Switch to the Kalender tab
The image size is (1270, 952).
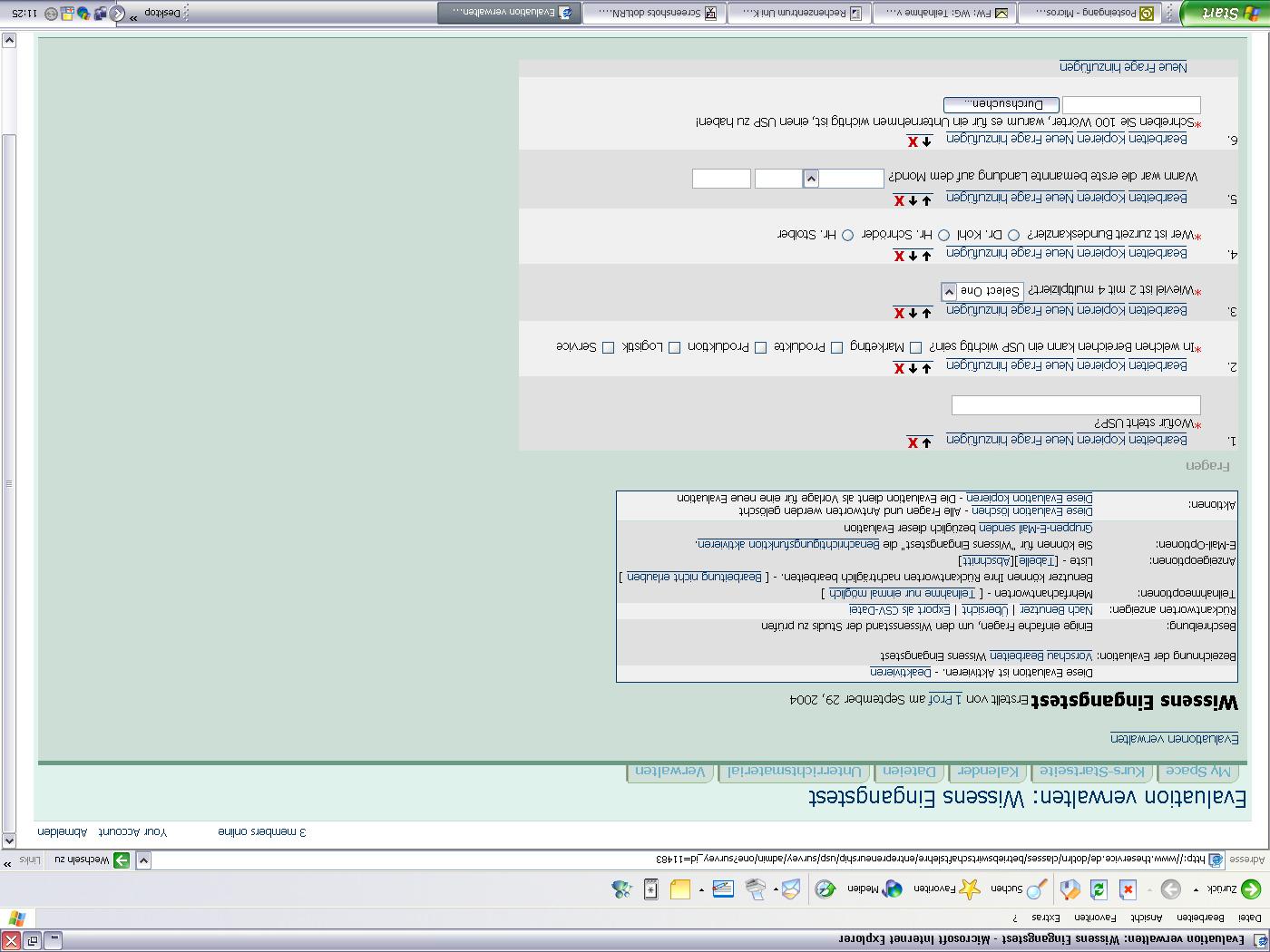pyautogui.click(x=988, y=772)
